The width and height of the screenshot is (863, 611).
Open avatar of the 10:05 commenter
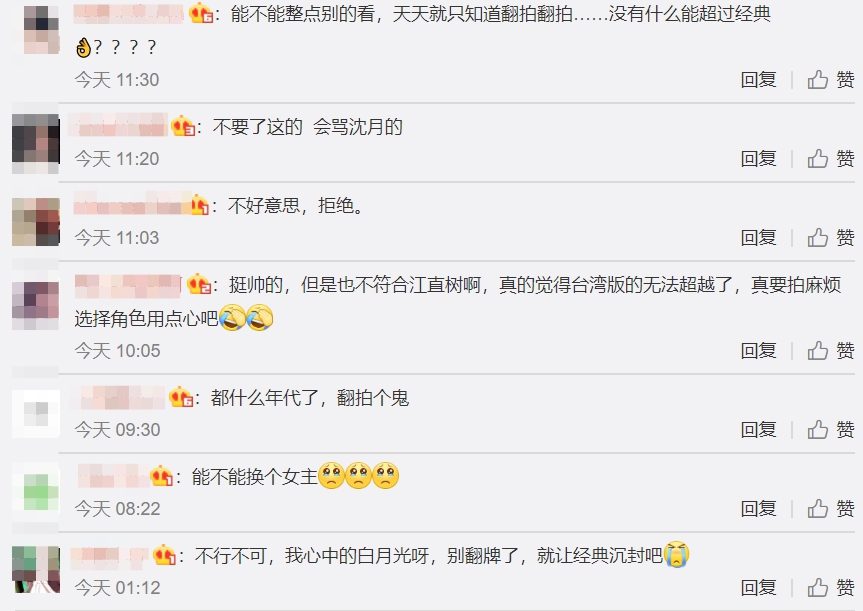[36, 301]
